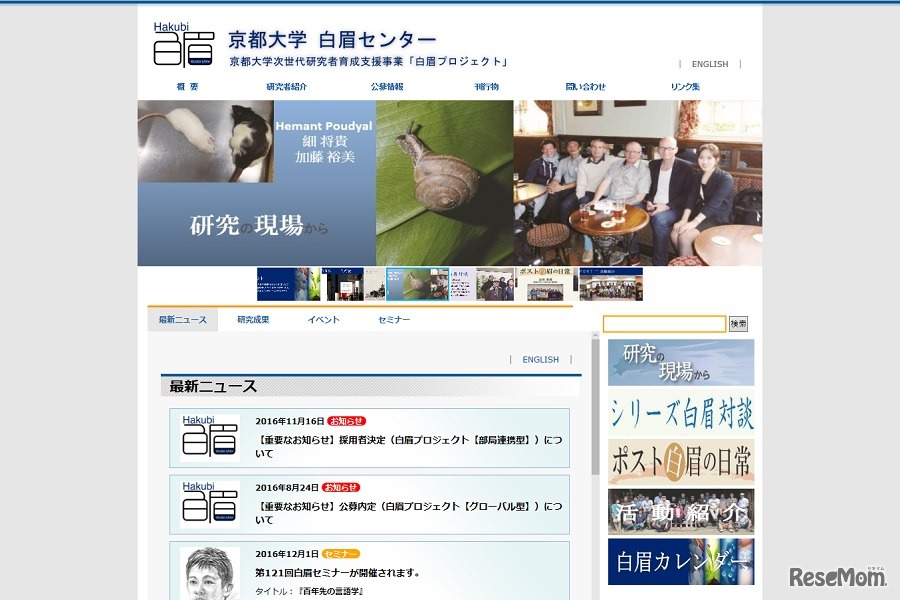The height and width of the screenshot is (600, 900).
Task: Open the 研究の現場から sidebar banner
Action: pyautogui.click(x=681, y=361)
